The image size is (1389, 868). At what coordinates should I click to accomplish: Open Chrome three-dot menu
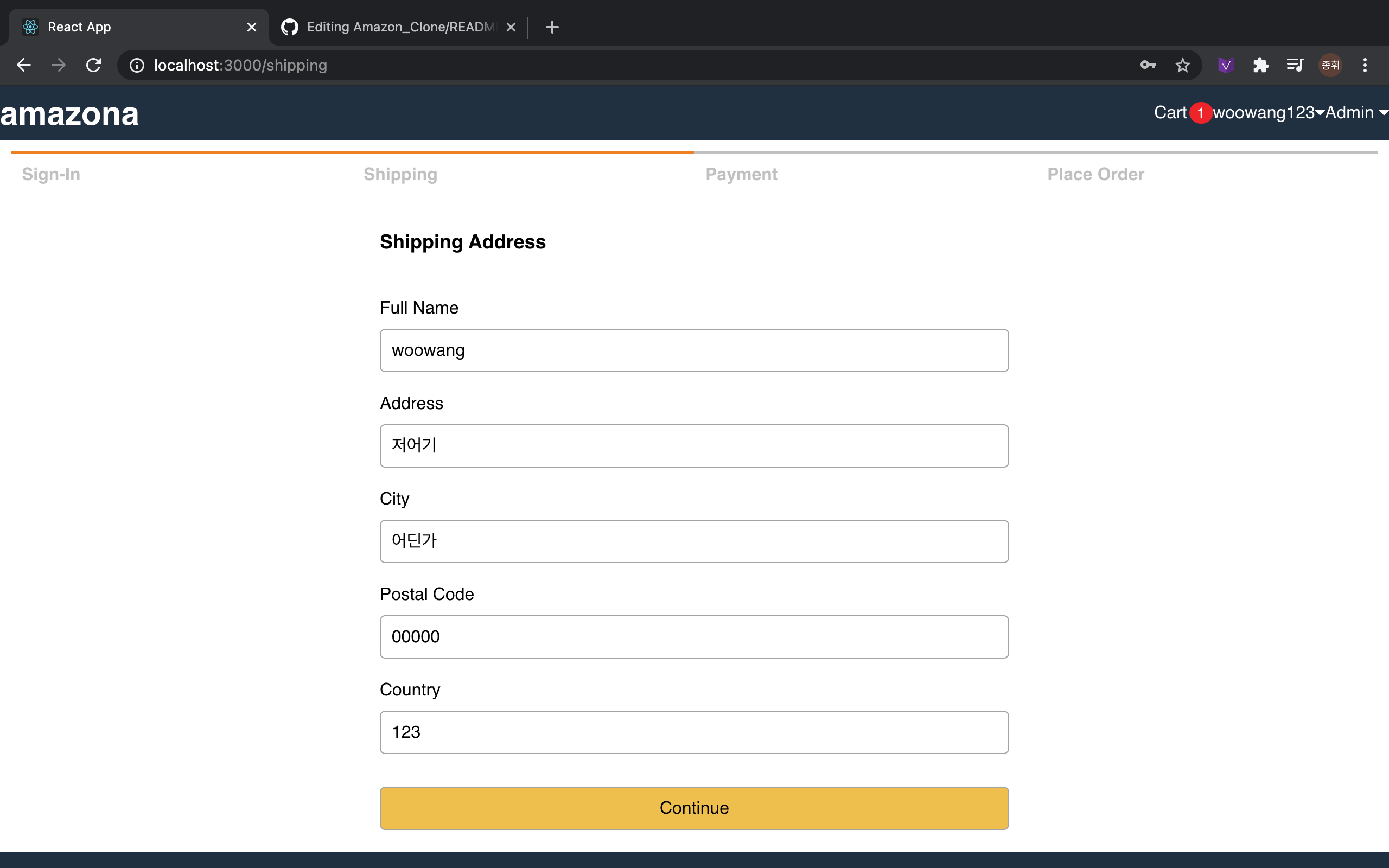[1365, 65]
